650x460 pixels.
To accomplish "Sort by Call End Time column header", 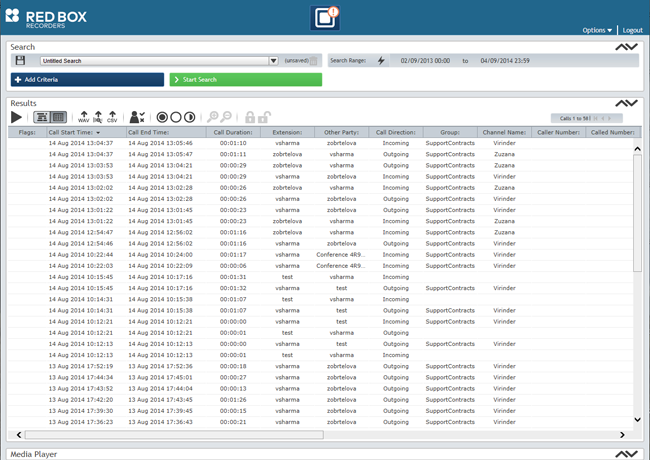I will click(x=166, y=133).
